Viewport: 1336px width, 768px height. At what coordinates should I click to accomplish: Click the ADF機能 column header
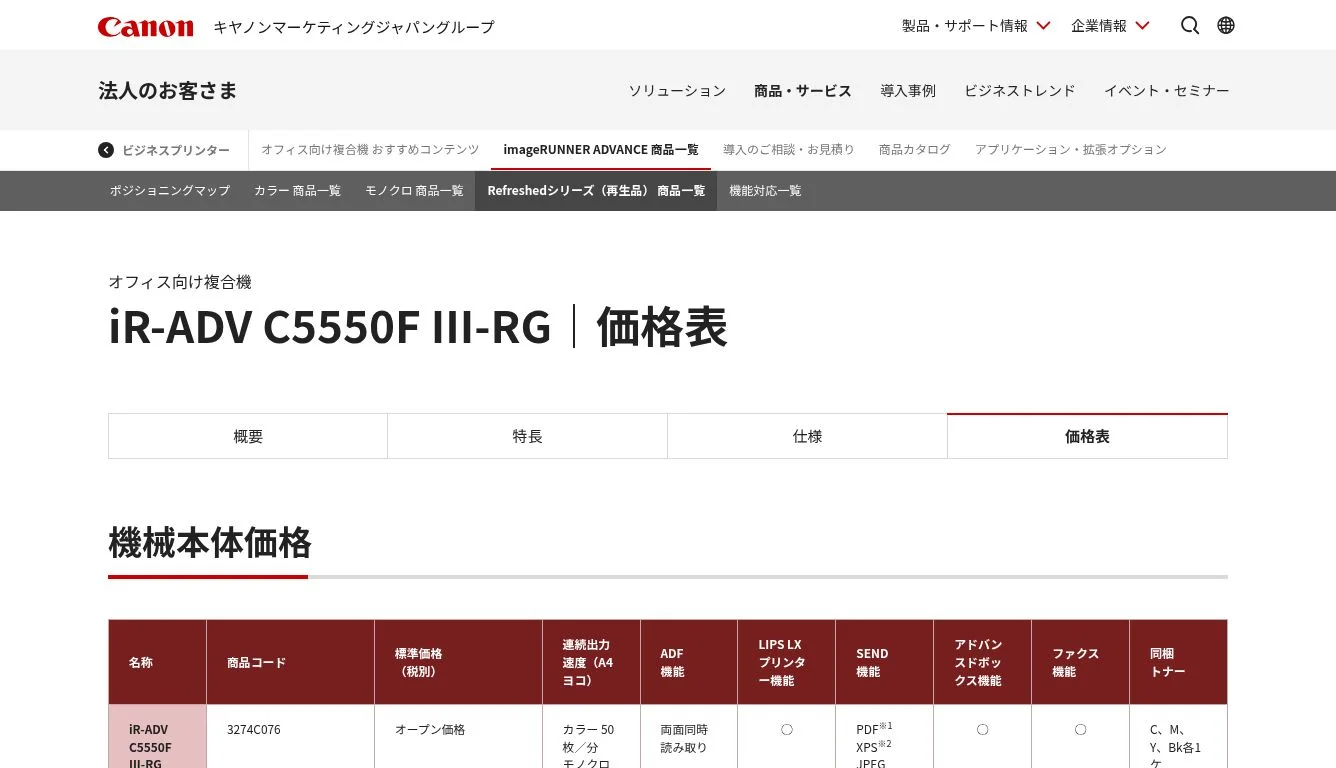690,662
